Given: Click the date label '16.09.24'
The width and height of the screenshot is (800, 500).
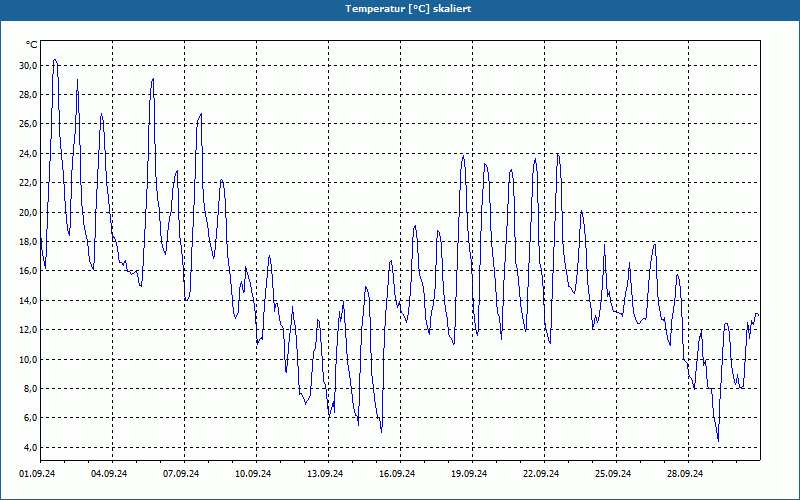Looking at the screenshot, I should coord(397,474).
